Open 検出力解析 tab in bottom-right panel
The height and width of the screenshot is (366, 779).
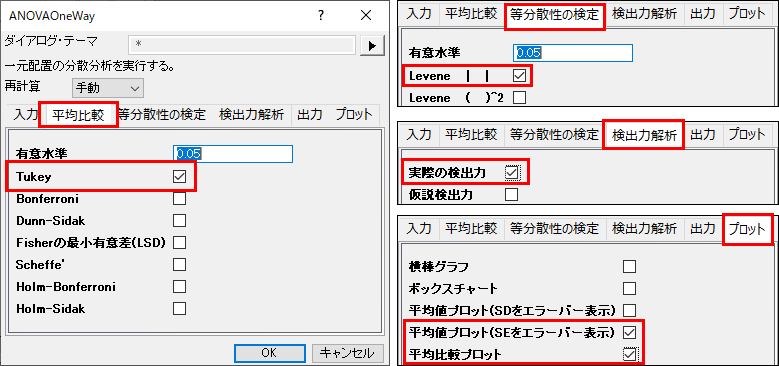[644, 229]
